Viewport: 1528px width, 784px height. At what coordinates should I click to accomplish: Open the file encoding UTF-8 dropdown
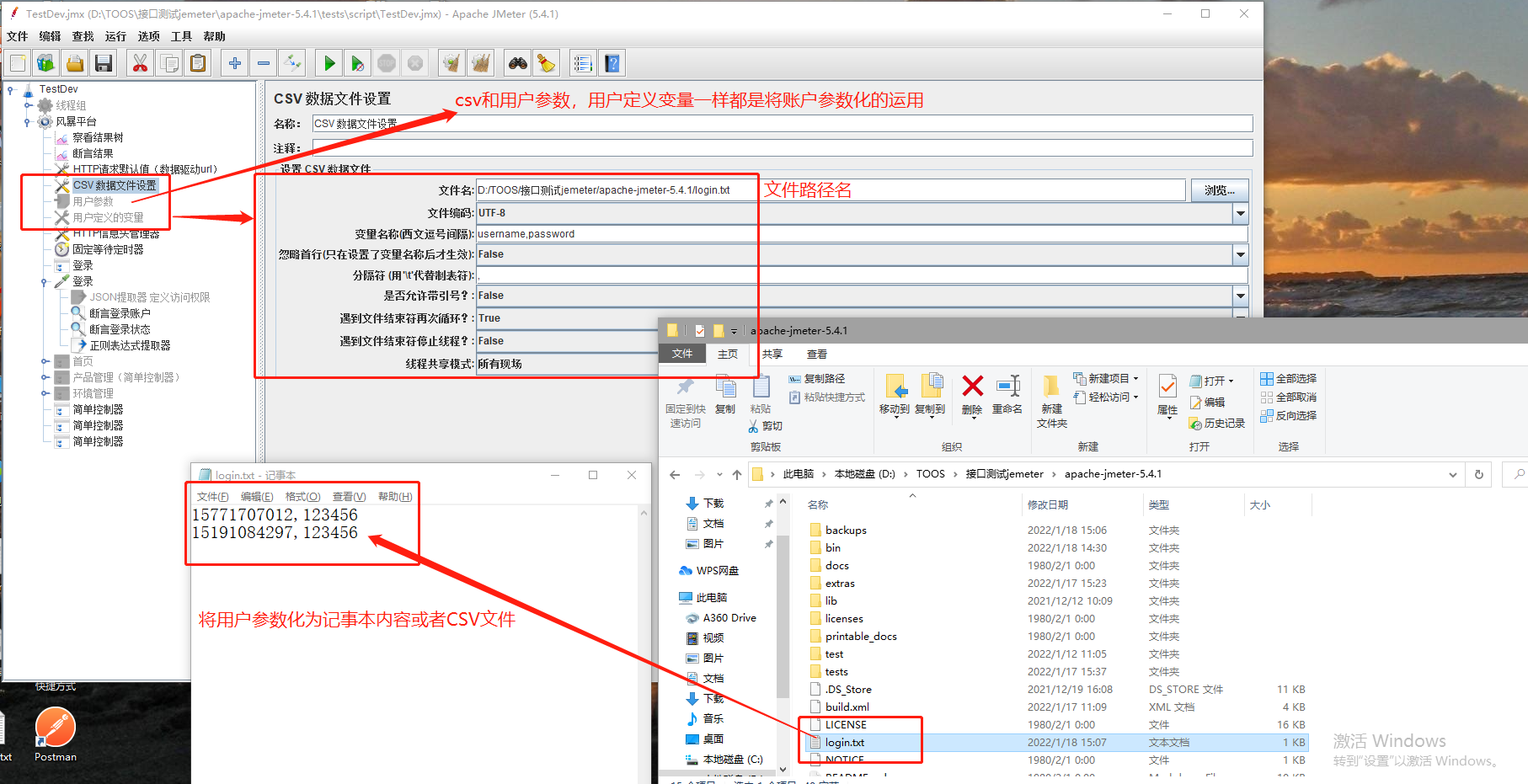pyautogui.click(x=1240, y=213)
